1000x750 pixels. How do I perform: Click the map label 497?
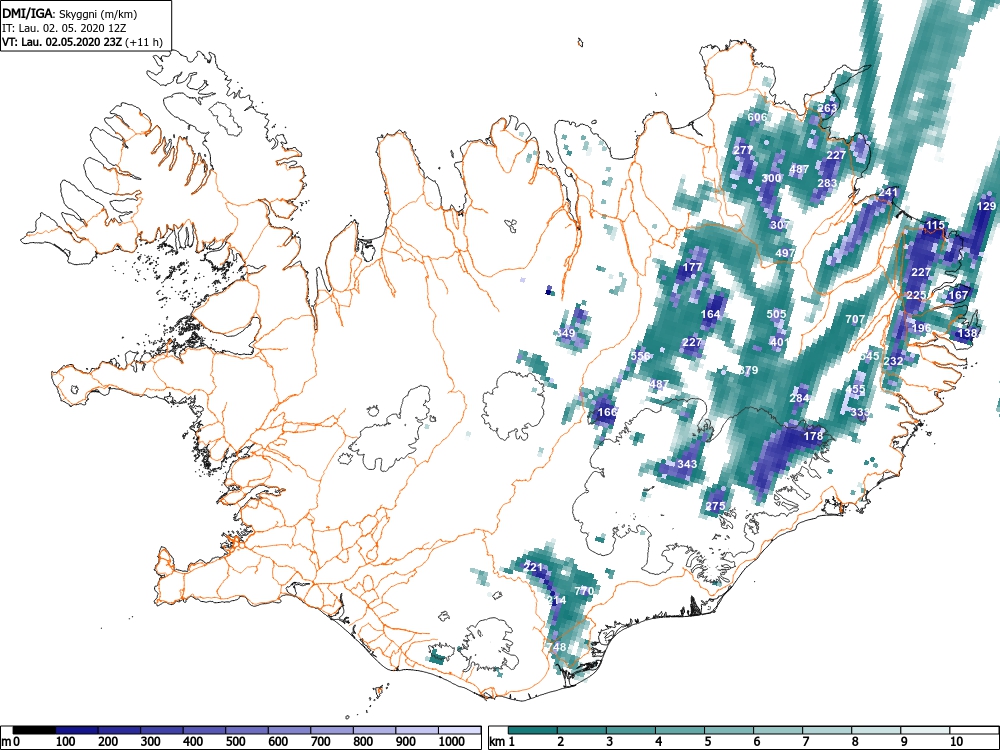pyautogui.click(x=785, y=253)
